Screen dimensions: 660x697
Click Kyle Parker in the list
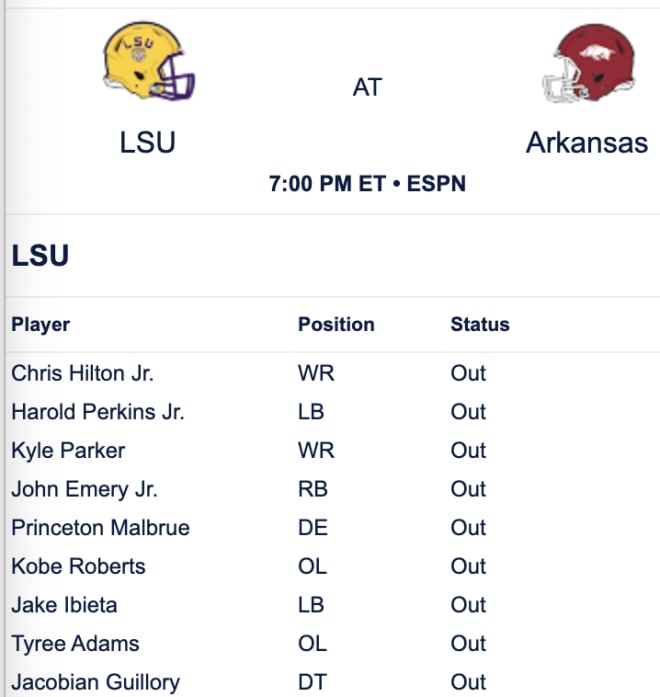click(68, 450)
